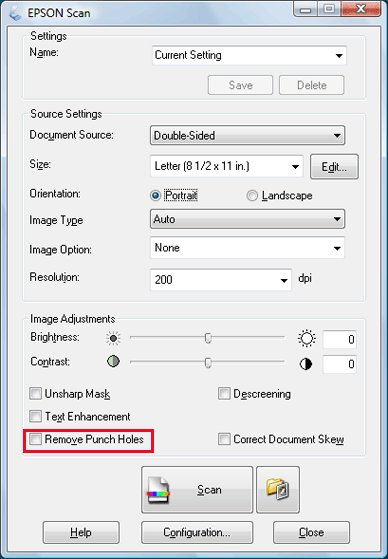The image size is (388, 559).
Task: Open the Configuration dialog
Action: (197, 532)
